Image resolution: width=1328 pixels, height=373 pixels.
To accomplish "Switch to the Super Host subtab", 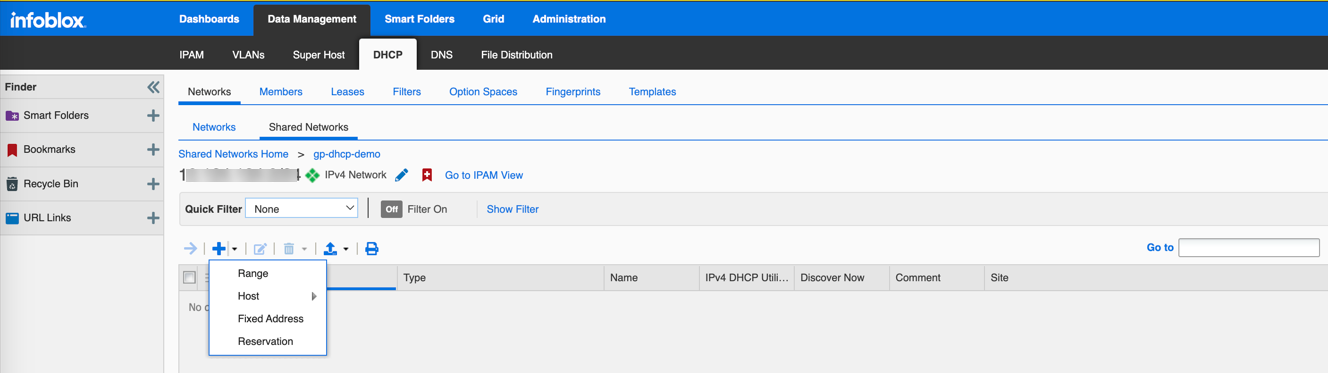I will 319,55.
